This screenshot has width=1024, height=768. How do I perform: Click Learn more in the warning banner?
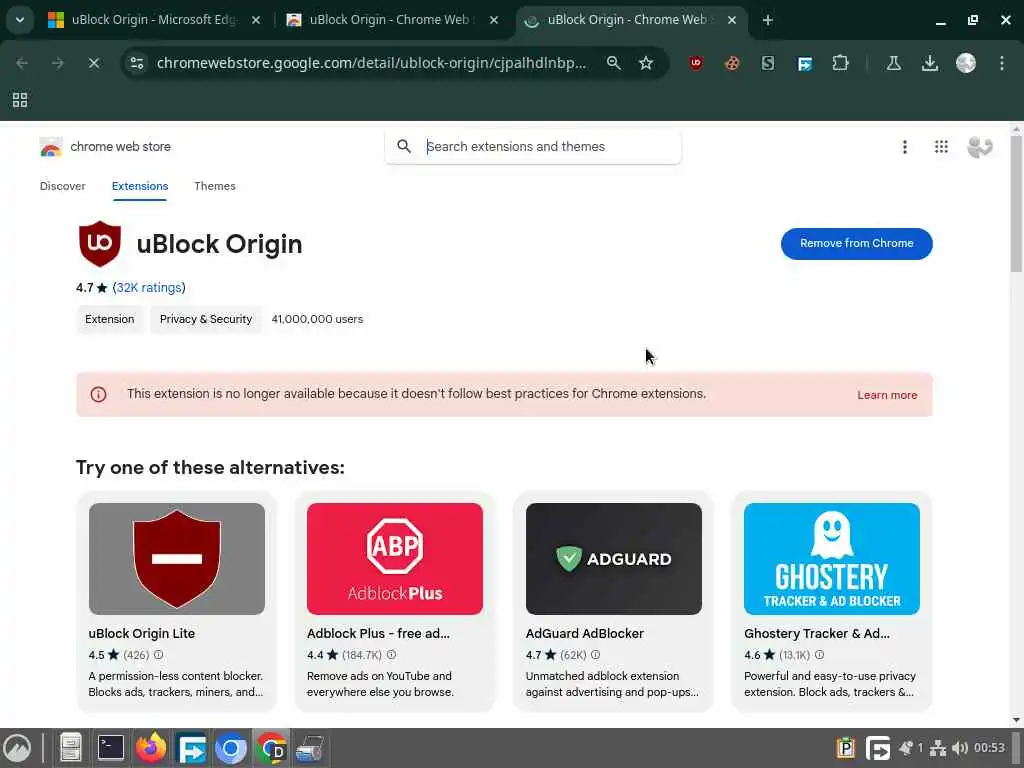[x=887, y=395]
